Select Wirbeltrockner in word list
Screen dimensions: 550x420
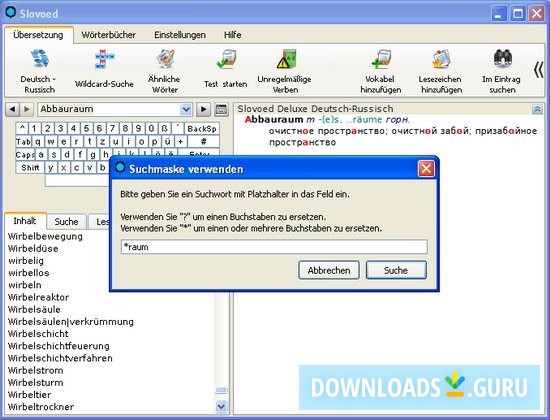41,407
